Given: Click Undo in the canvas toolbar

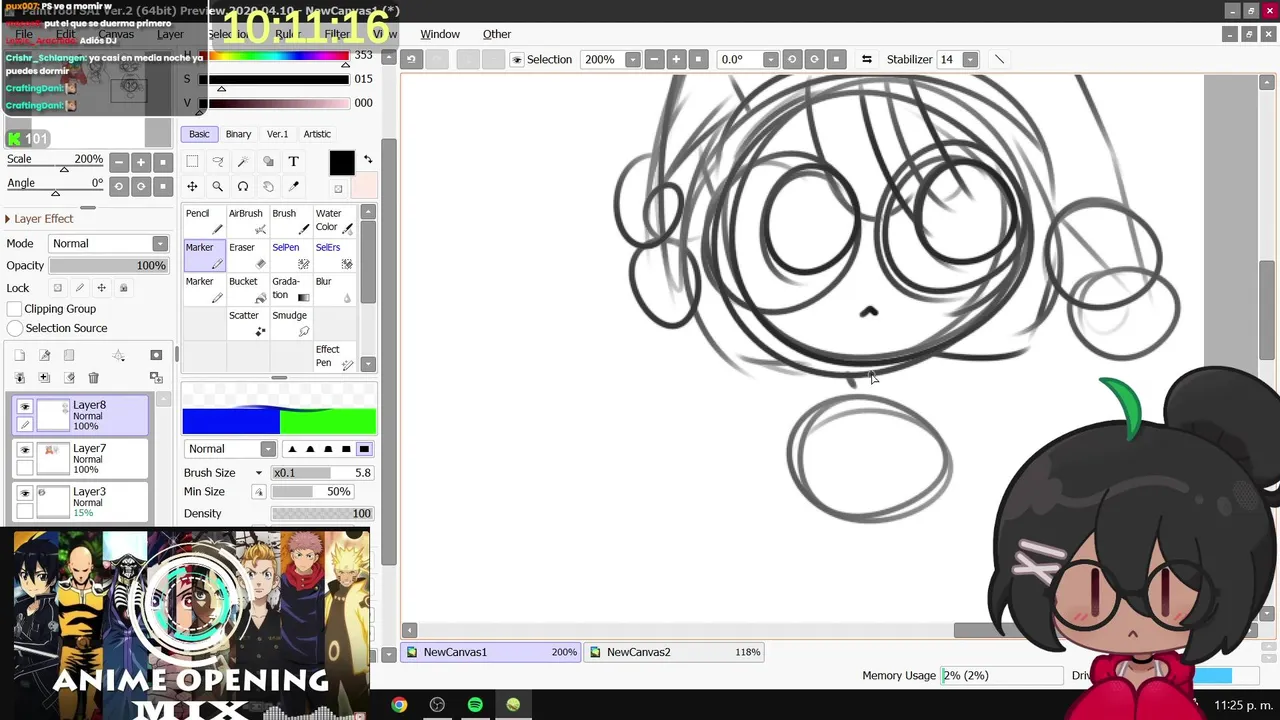Looking at the screenshot, I should [x=411, y=59].
